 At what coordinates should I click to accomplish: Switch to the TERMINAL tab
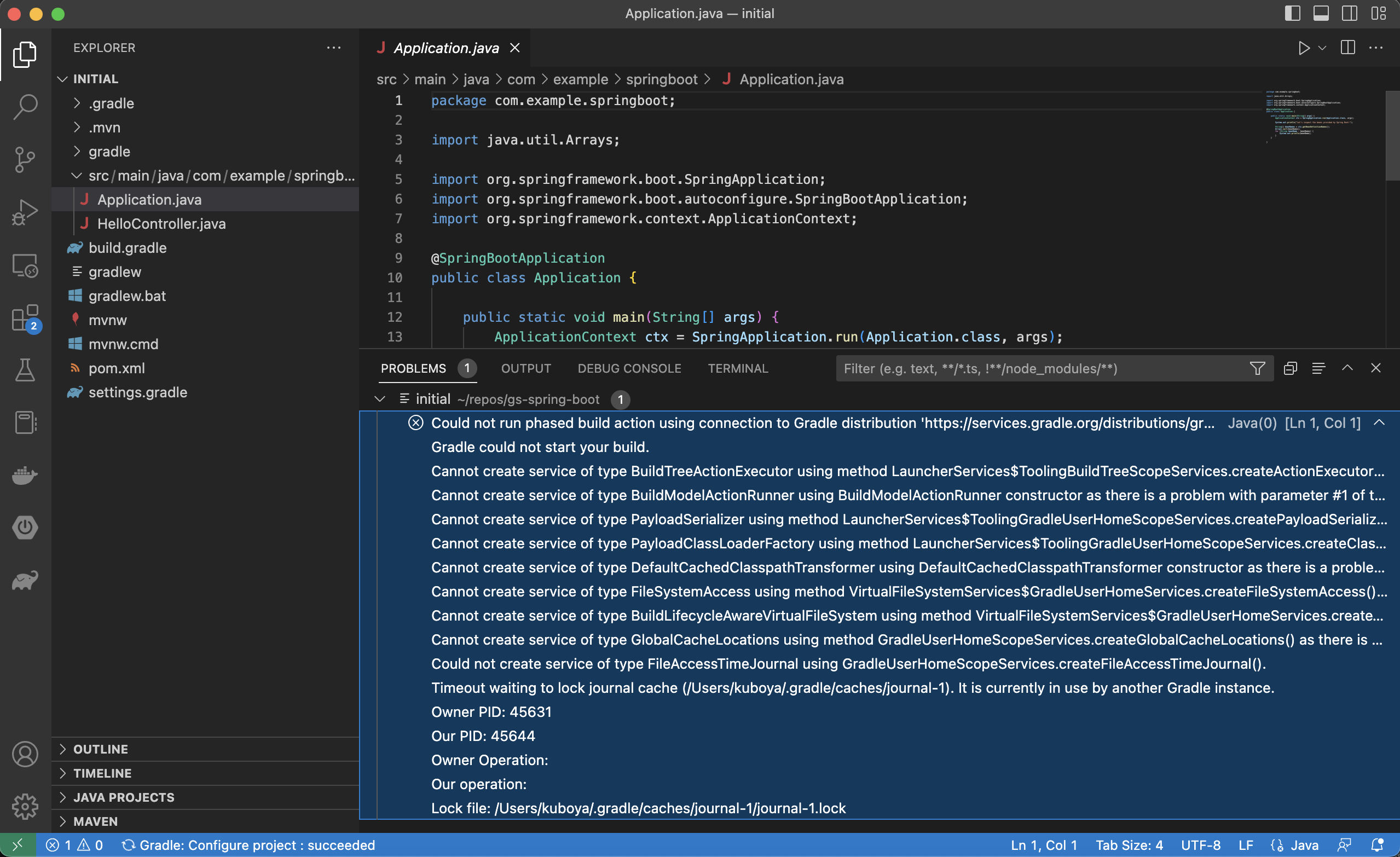point(738,368)
